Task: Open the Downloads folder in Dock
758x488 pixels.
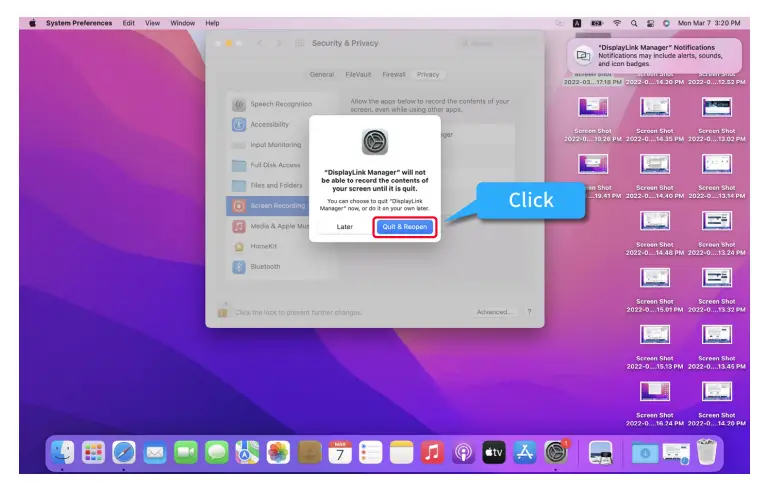Action: [x=645, y=453]
